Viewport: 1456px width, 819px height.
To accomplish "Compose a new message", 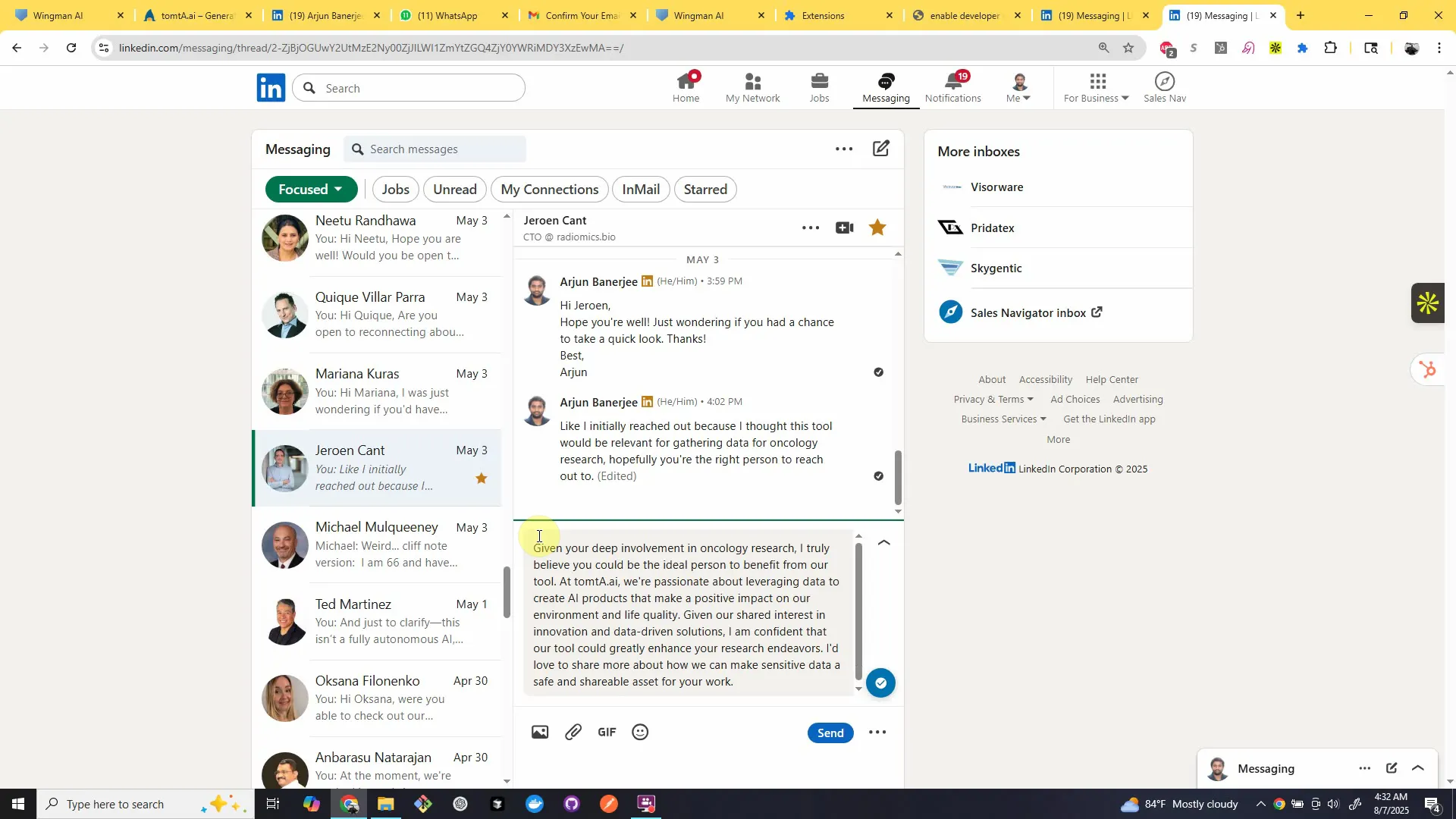I will coord(880,149).
